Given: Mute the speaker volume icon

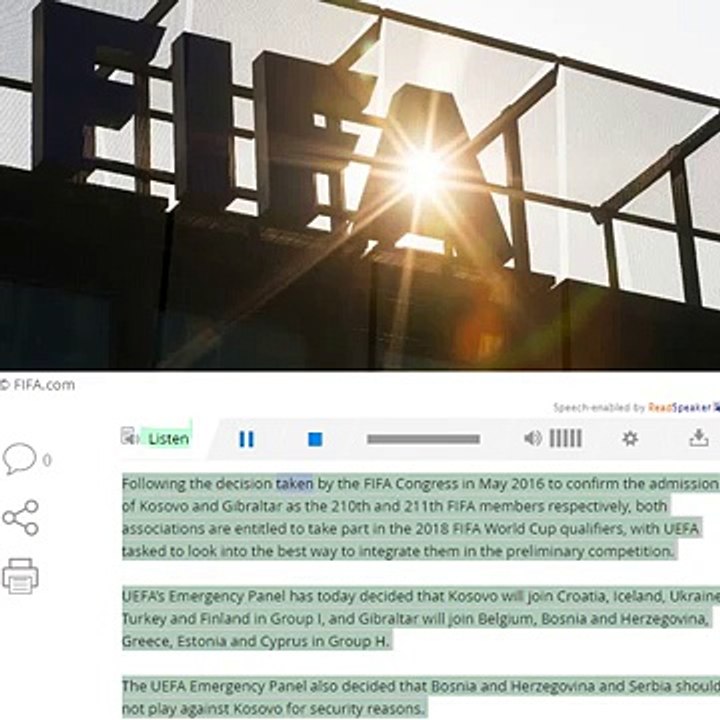Looking at the screenshot, I should coord(533,439).
